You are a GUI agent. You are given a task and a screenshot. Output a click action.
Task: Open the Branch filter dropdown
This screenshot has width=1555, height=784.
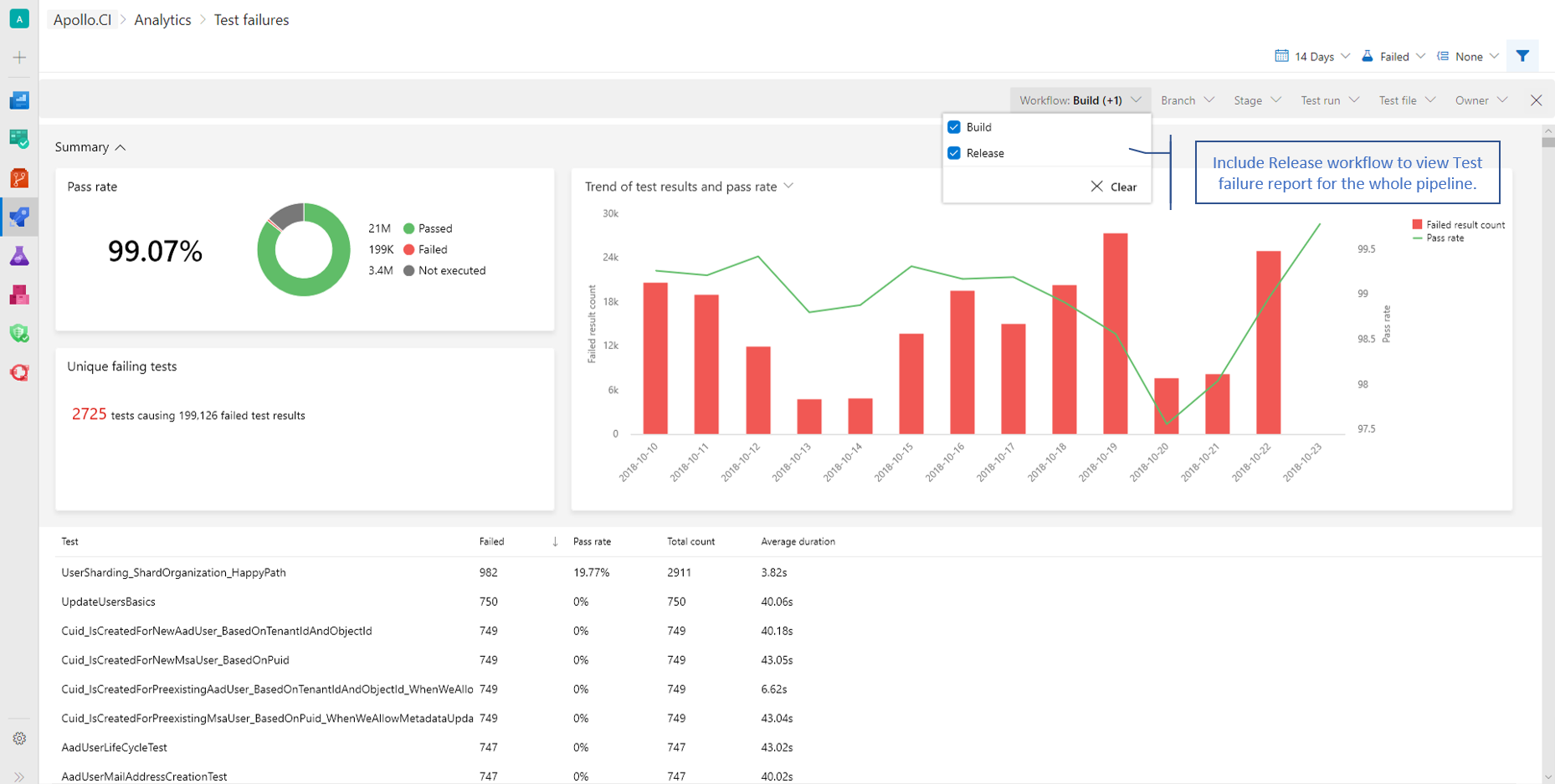click(1187, 100)
